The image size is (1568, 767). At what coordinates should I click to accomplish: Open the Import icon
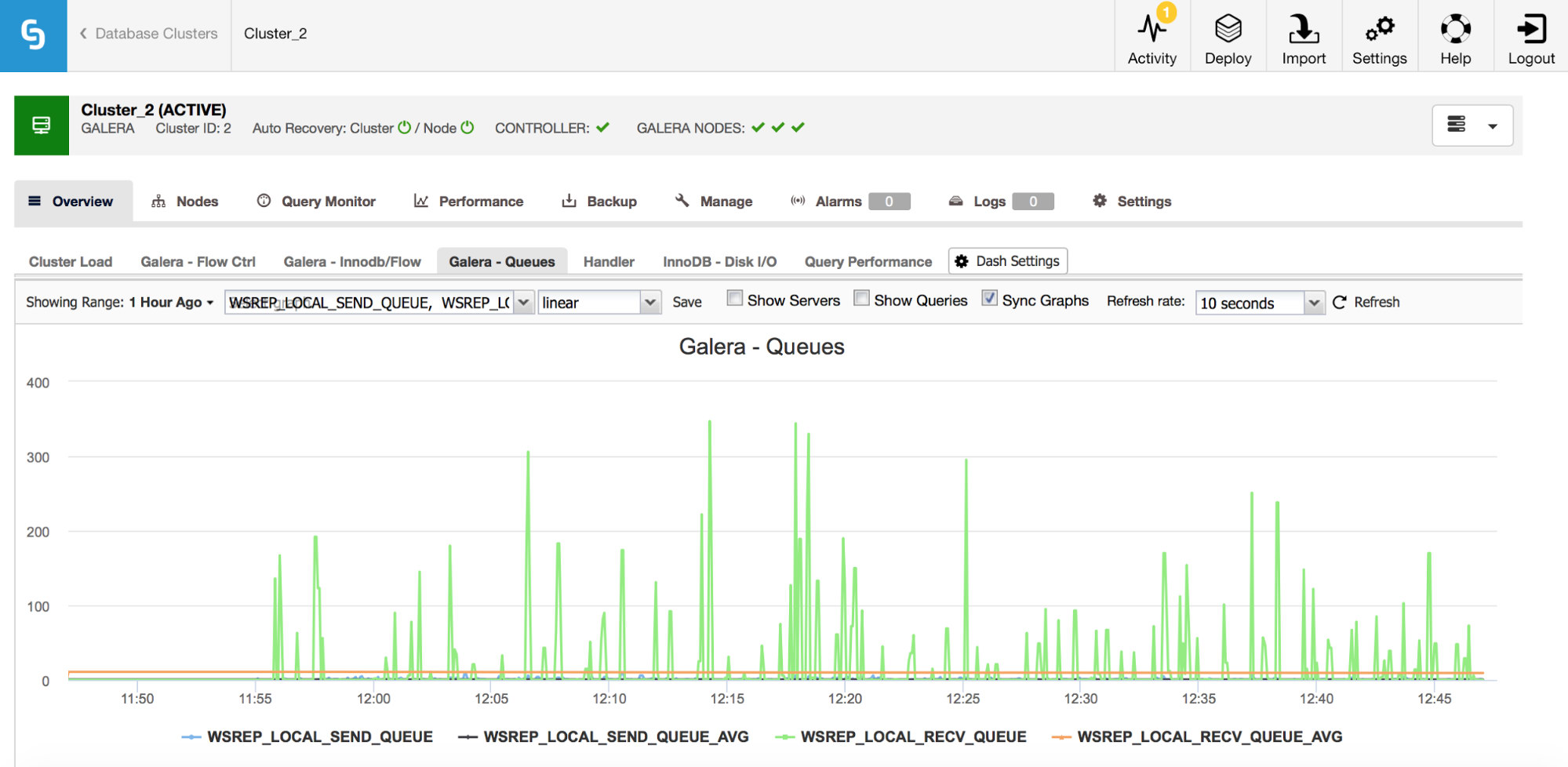[x=1304, y=29]
